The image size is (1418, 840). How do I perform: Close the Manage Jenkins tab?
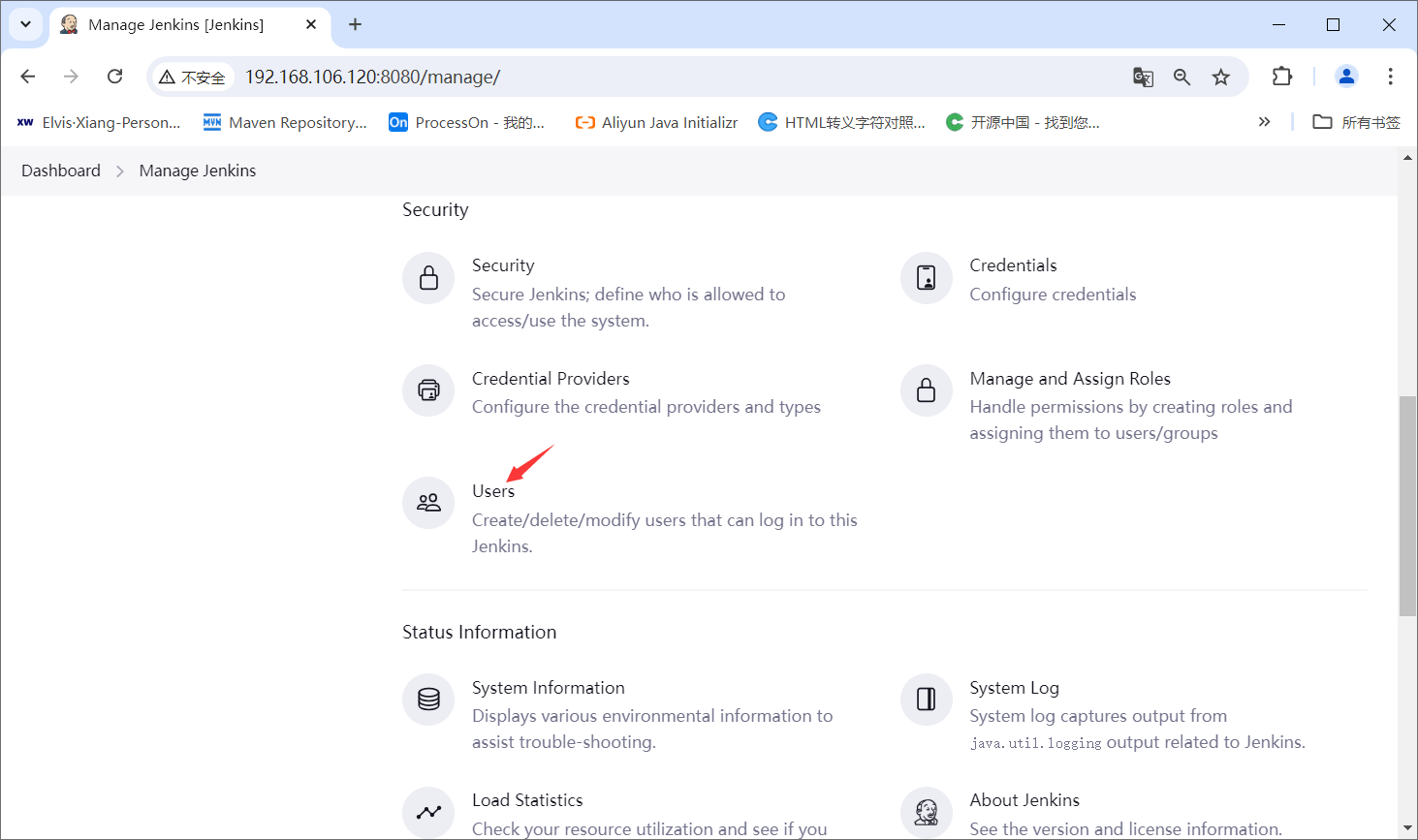point(311,24)
